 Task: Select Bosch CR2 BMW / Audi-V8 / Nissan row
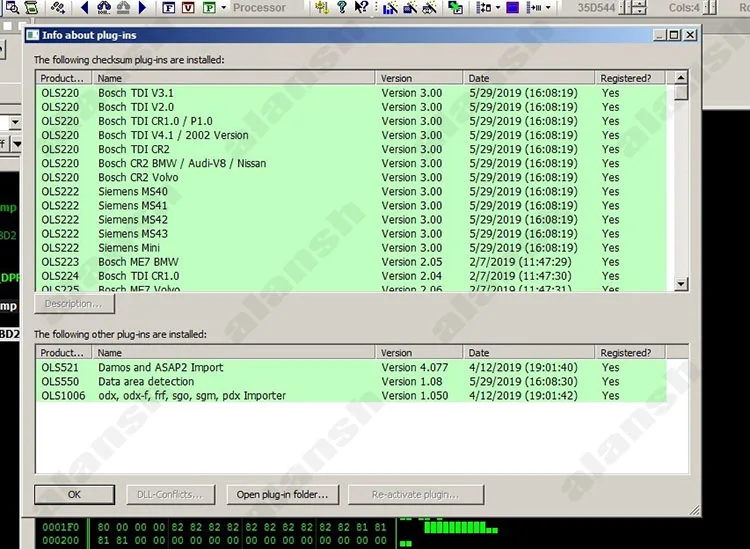click(x=351, y=163)
